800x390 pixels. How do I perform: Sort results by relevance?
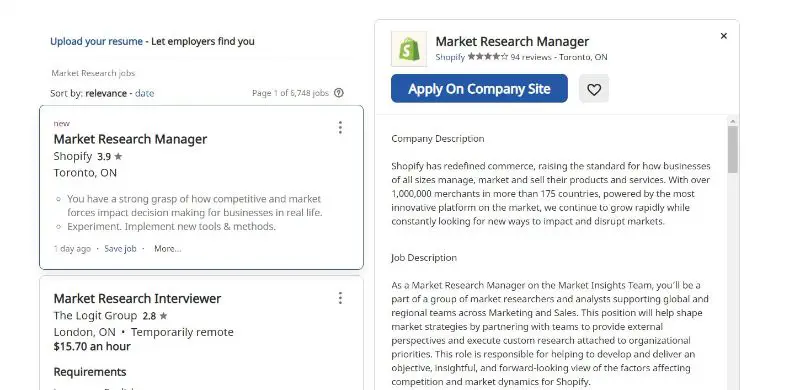[x=106, y=93]
